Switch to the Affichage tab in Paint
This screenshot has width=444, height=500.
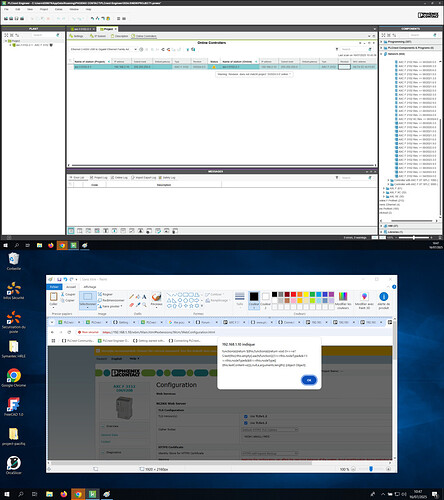90,287
